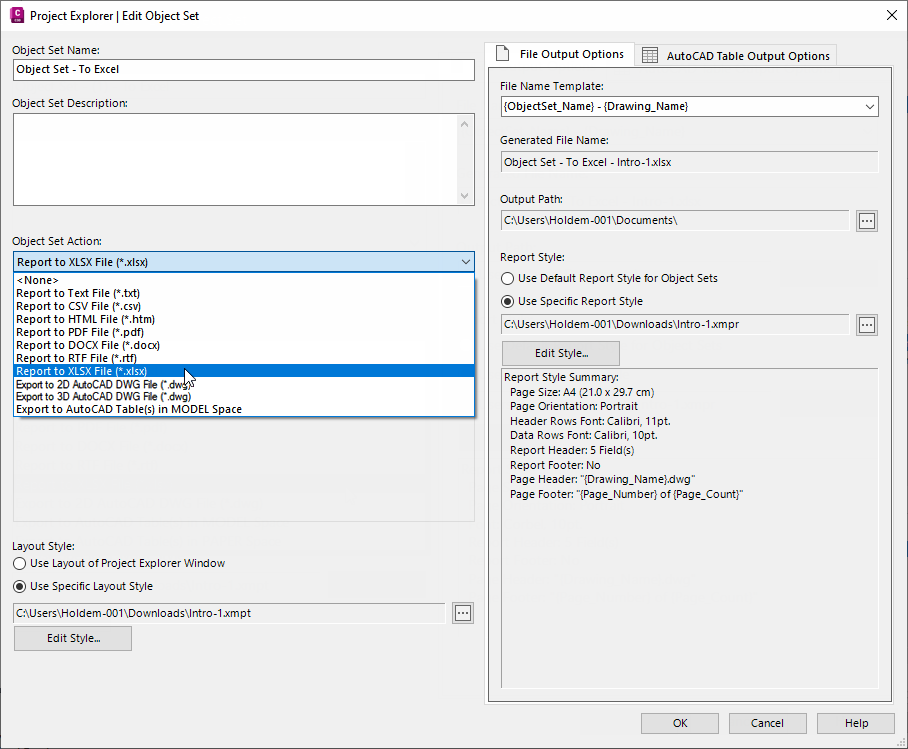Click the Civil 3D app icon in title bar

[x=16, y=15]
